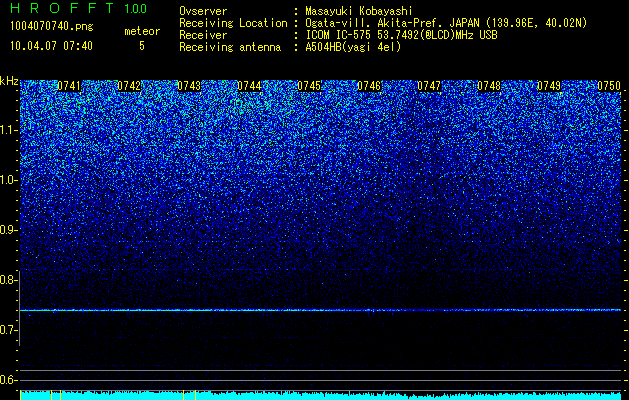The height and width of the screenshot is (400, 629).
Task: Click the meteor label text
Action: pos(142,31)
